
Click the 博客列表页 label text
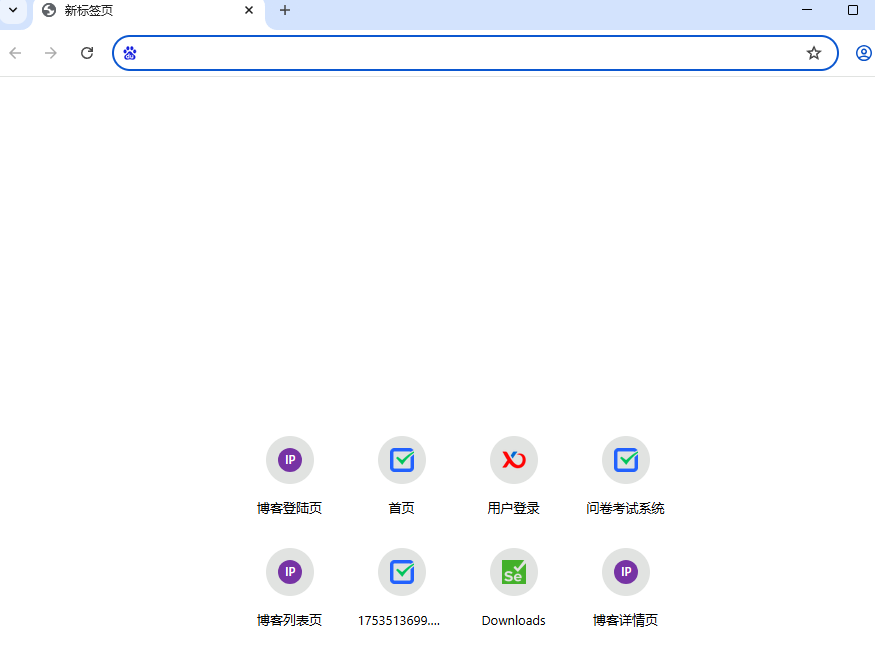pos(290,621)
